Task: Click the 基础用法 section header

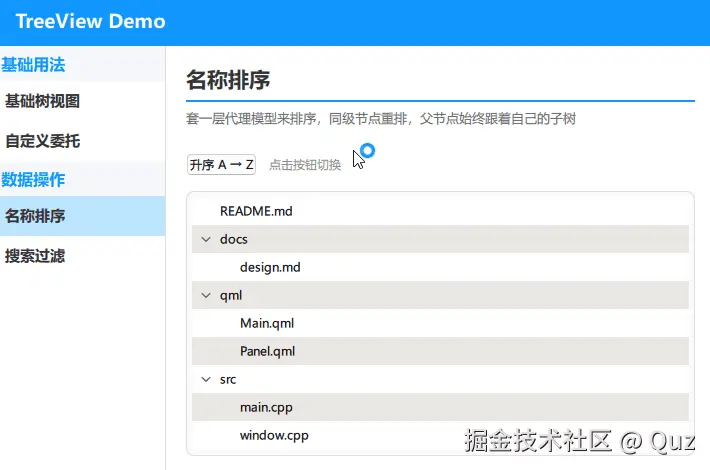Action: pos(33,65)
